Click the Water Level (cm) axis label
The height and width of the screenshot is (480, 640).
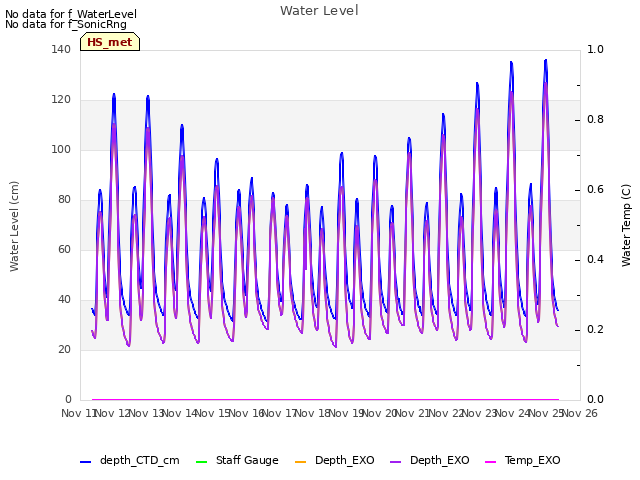(14, 226)
